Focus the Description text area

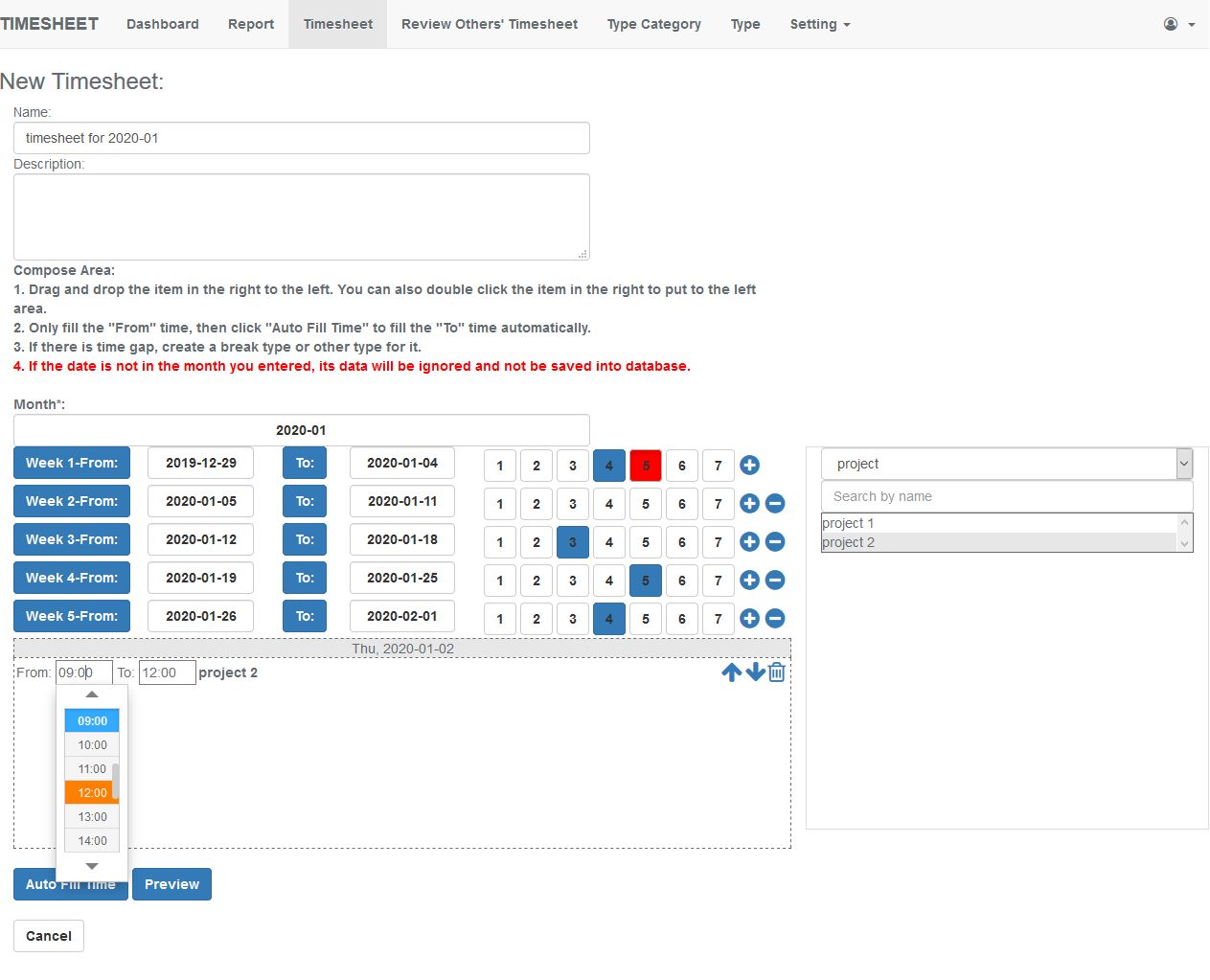(302, 217)
